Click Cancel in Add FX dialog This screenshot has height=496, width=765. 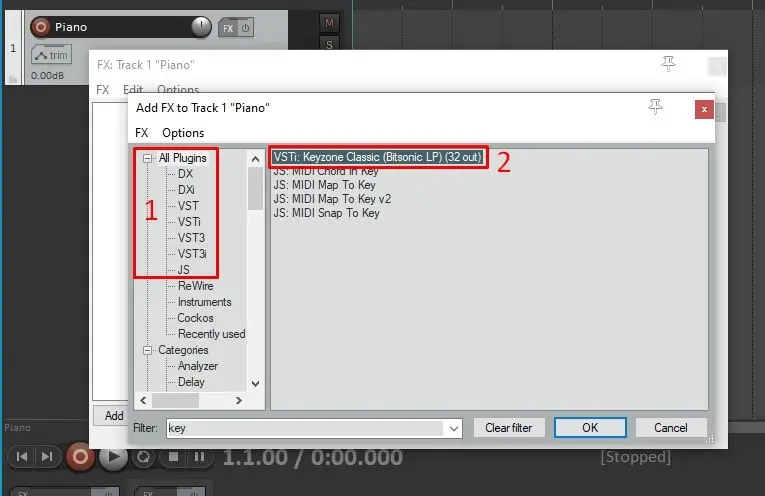670,428
